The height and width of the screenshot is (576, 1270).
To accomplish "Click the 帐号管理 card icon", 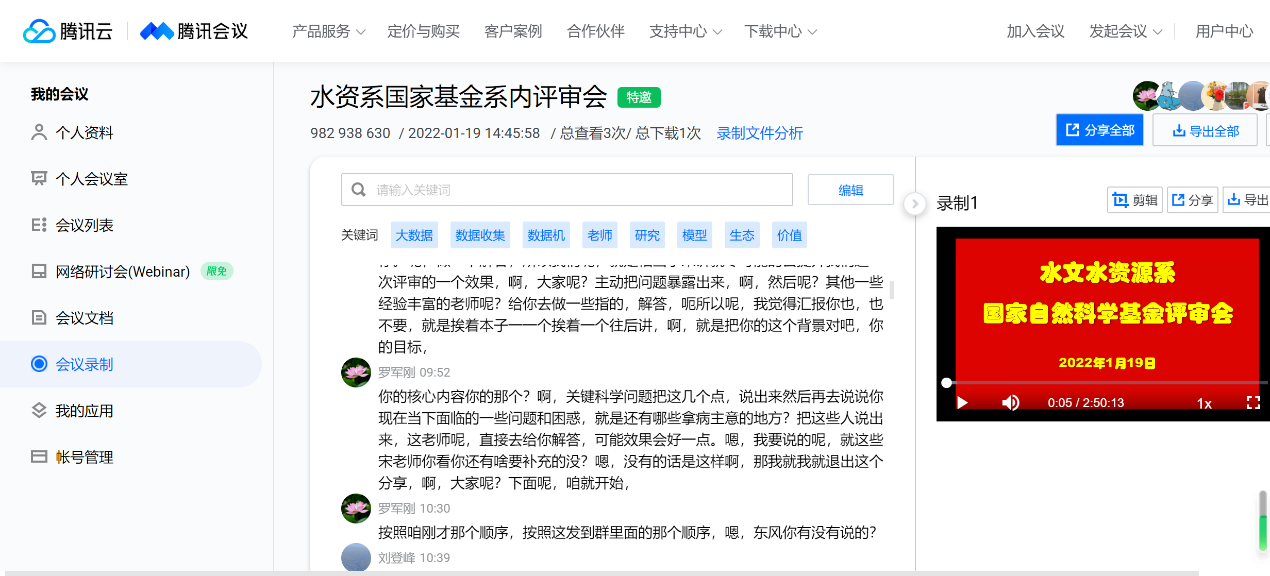I will (x=39, y=457).
